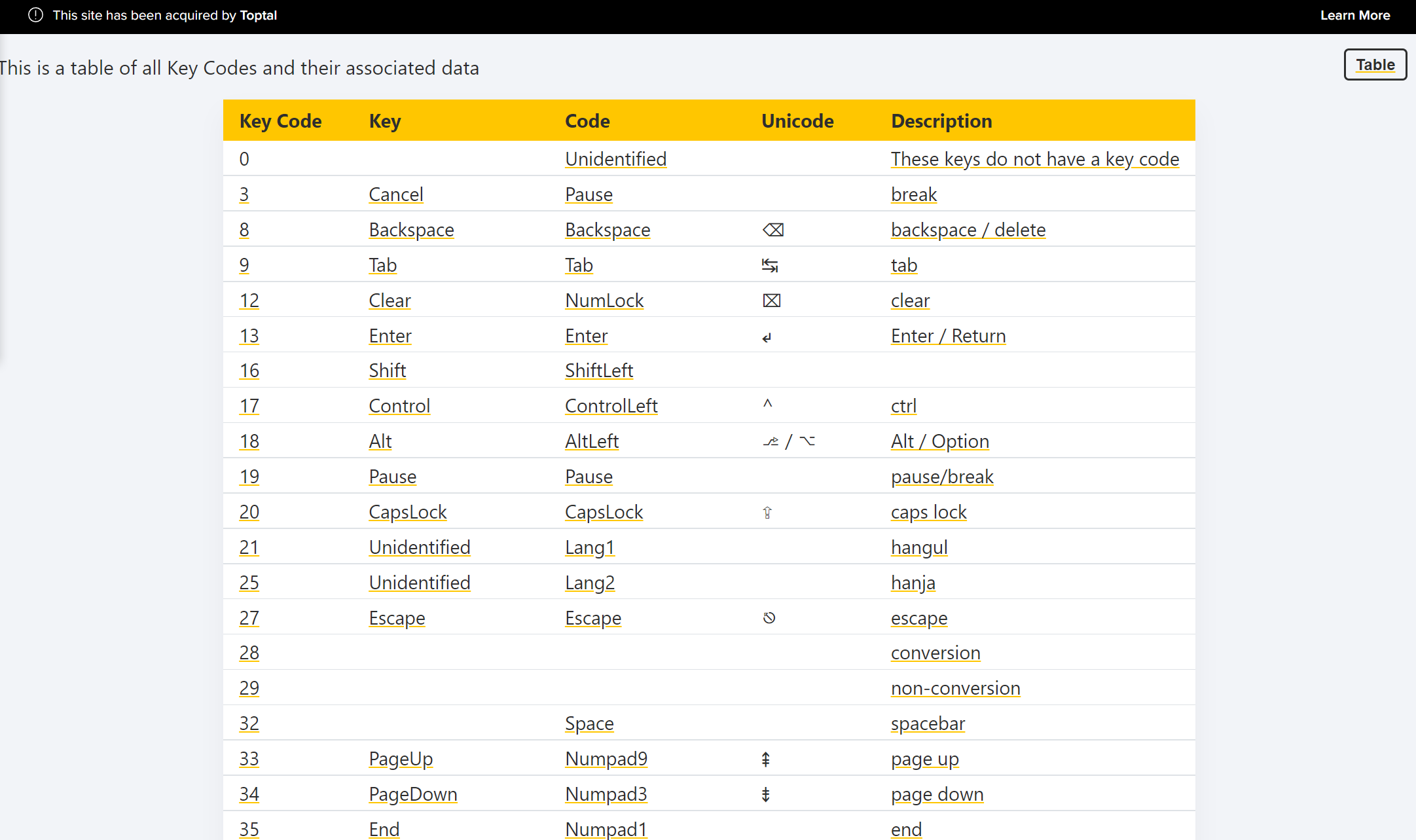1416x840 pixels.
Task: Click the Description column header
Action: tap(941, 121)
